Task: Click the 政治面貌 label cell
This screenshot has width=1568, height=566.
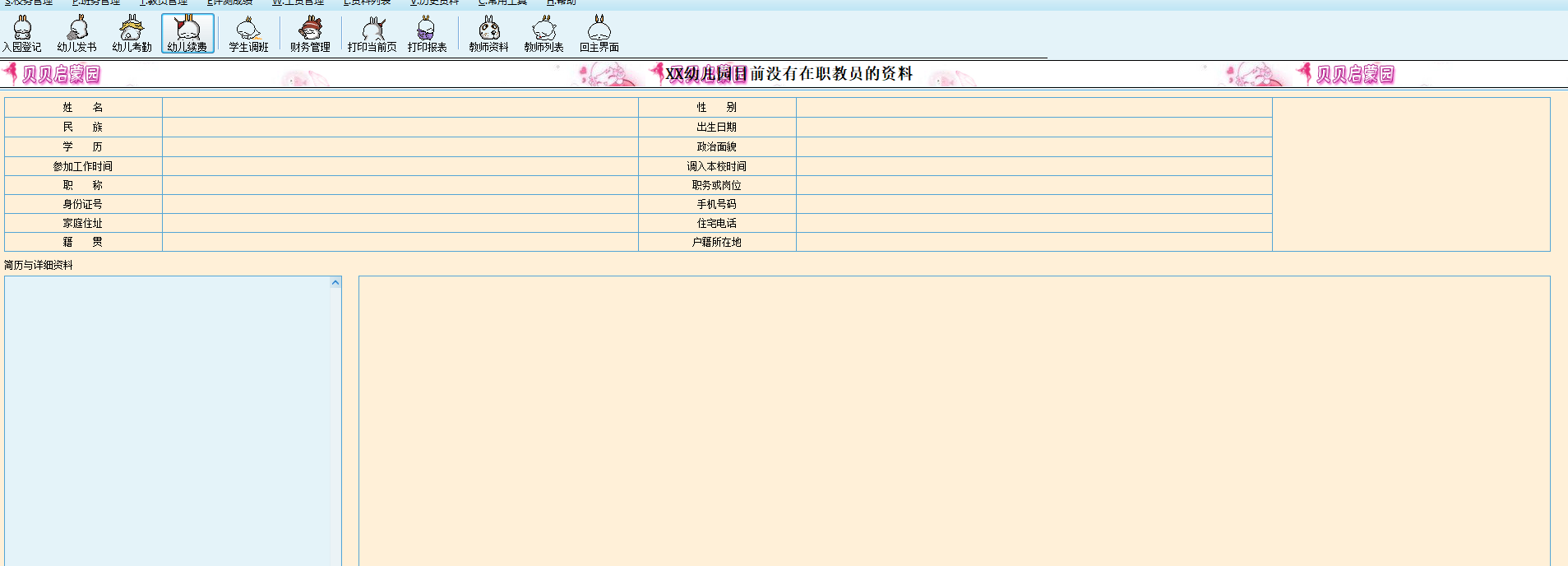Action: click(717, 146)
